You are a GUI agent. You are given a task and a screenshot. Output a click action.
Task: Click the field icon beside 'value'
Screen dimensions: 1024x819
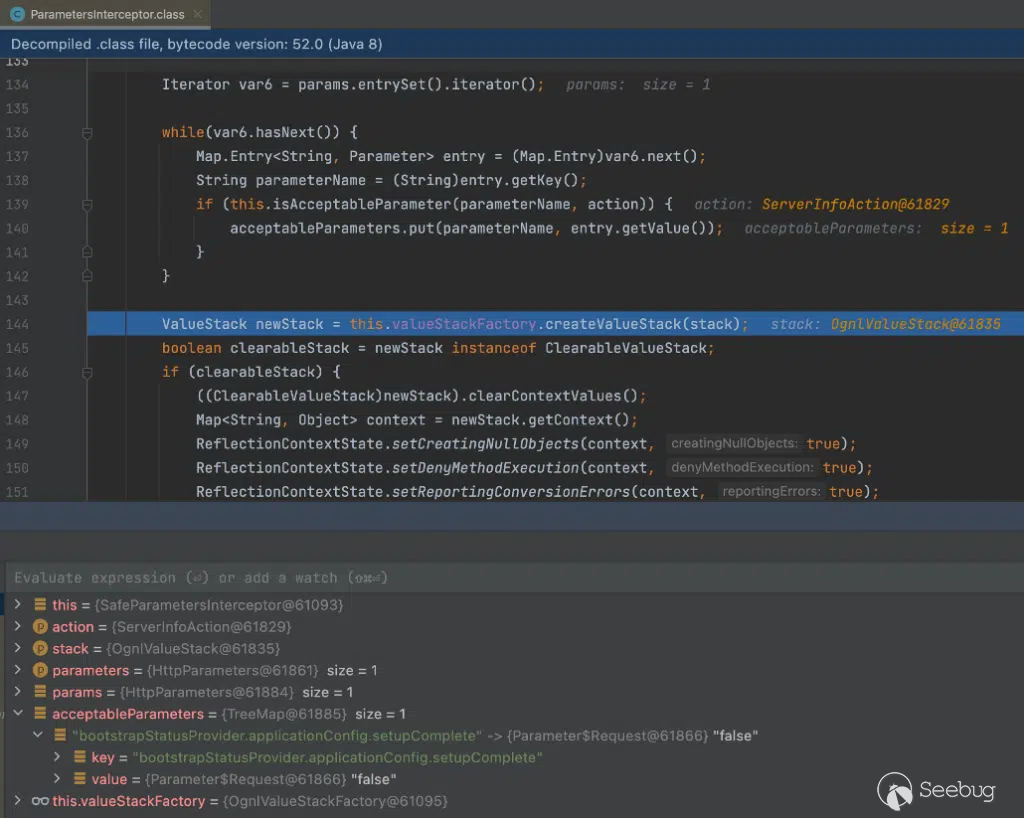tap(80, 779)
